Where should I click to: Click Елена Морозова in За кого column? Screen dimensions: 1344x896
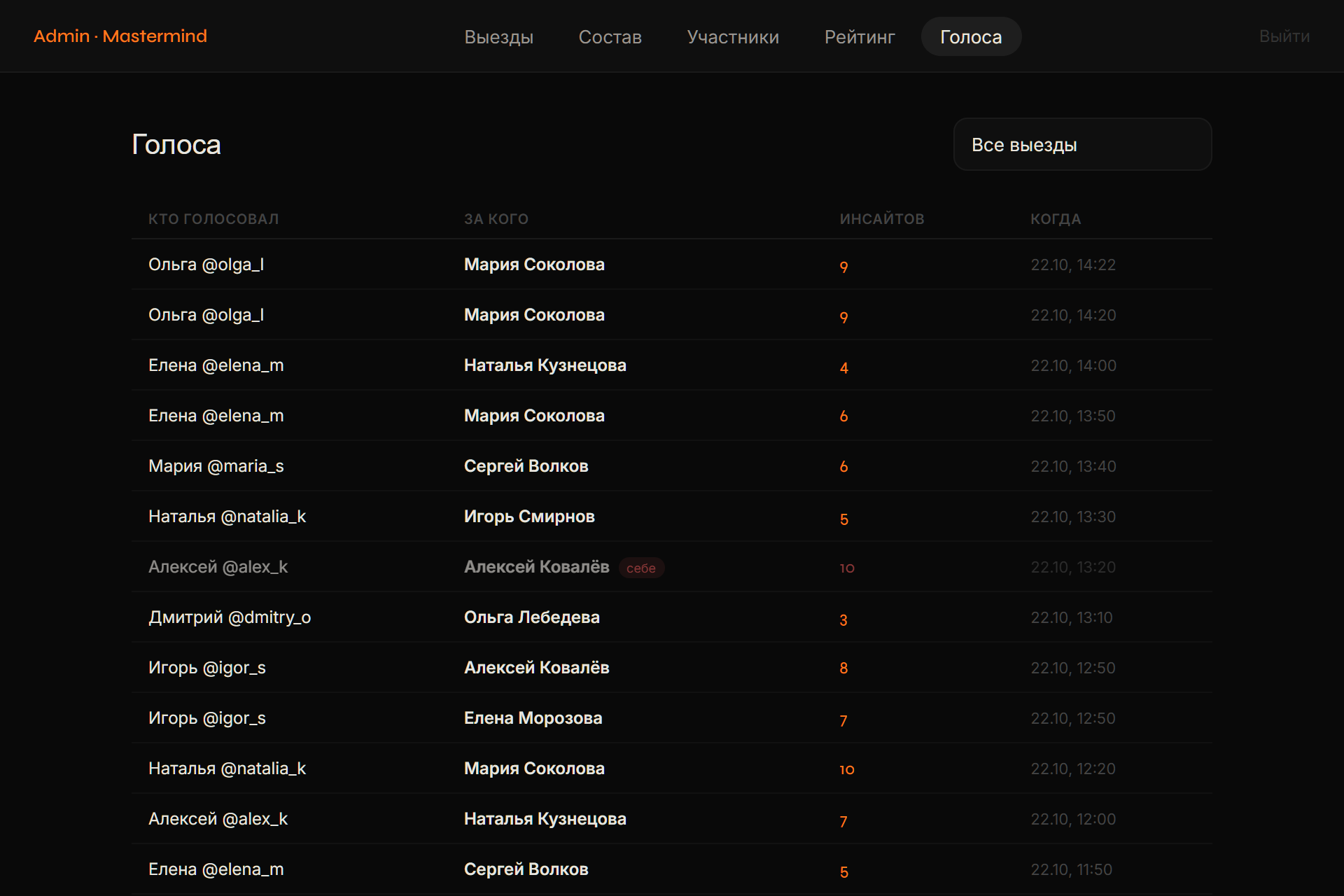(x=533, y=717)
